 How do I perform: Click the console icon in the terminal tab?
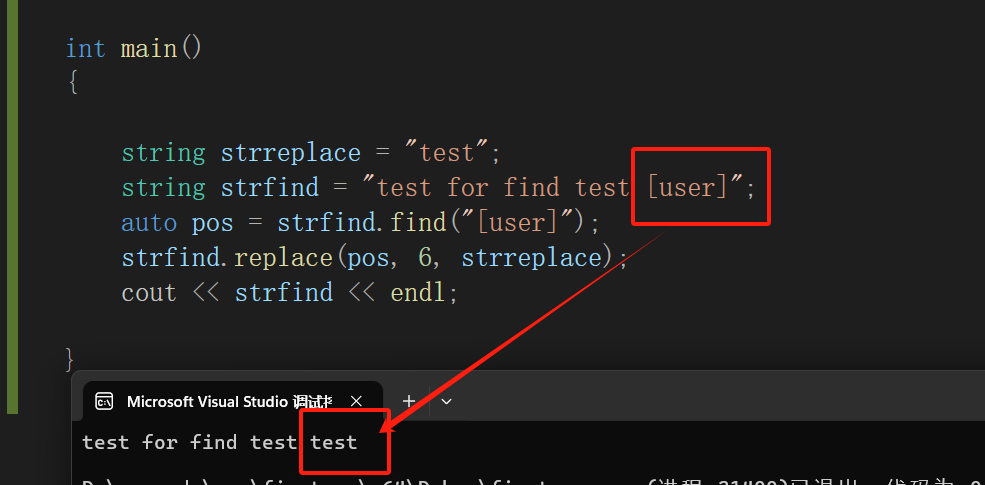tap(104, 401)
